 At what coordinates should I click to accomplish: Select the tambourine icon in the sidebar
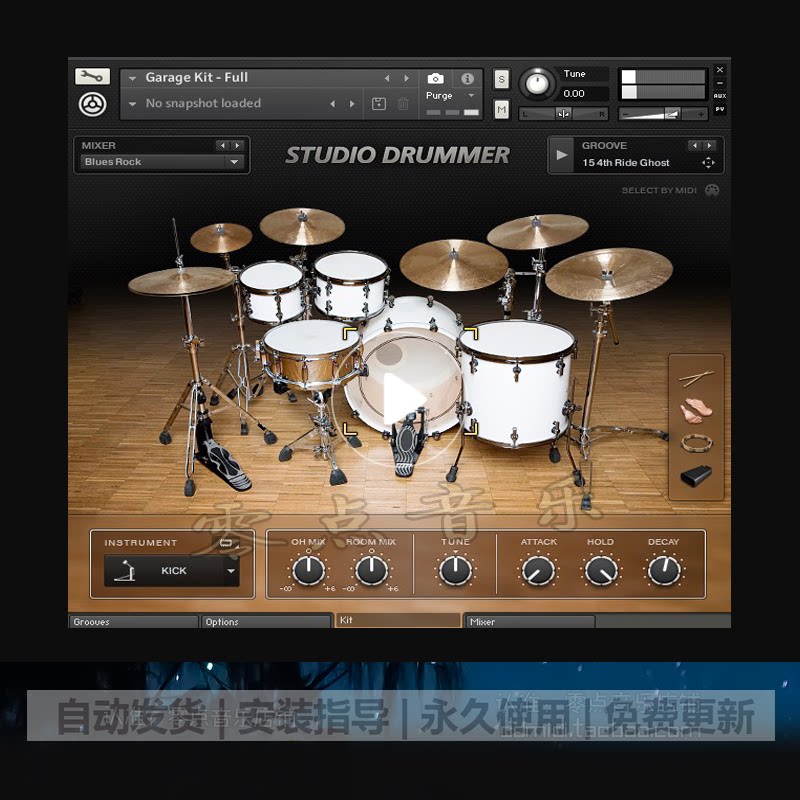pyautogui.click(x=697, y=443)
